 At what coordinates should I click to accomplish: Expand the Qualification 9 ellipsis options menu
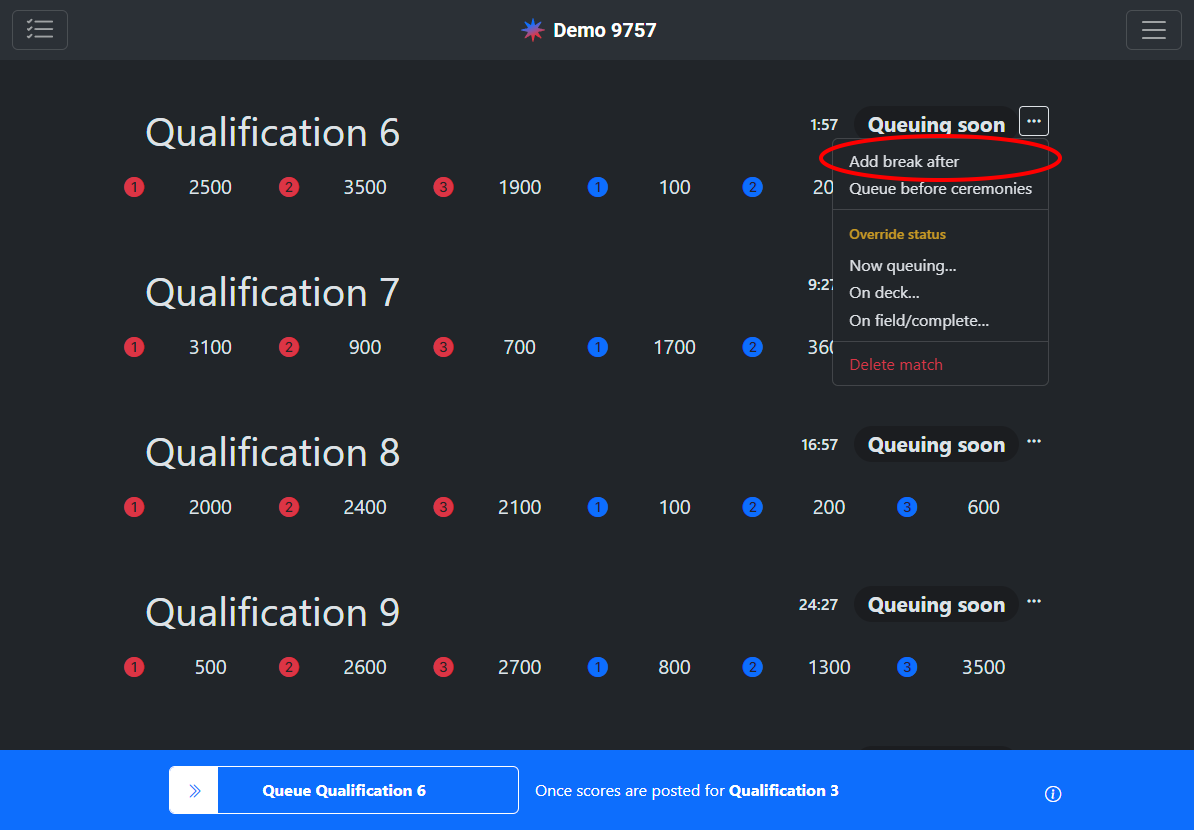1033,602
